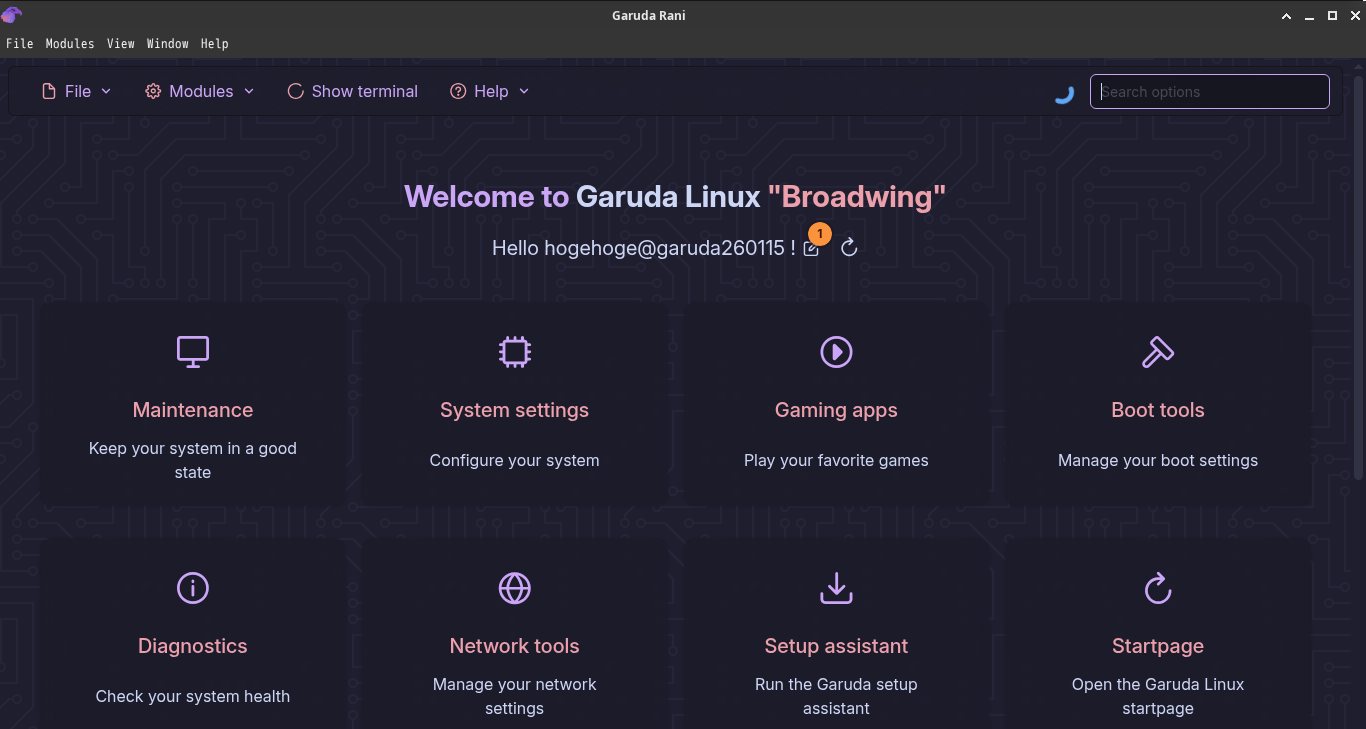The width and height of the screenshot is (1366, 729).
Task: Click the Garuda app icon in the title bar
Action: point(12,15)
